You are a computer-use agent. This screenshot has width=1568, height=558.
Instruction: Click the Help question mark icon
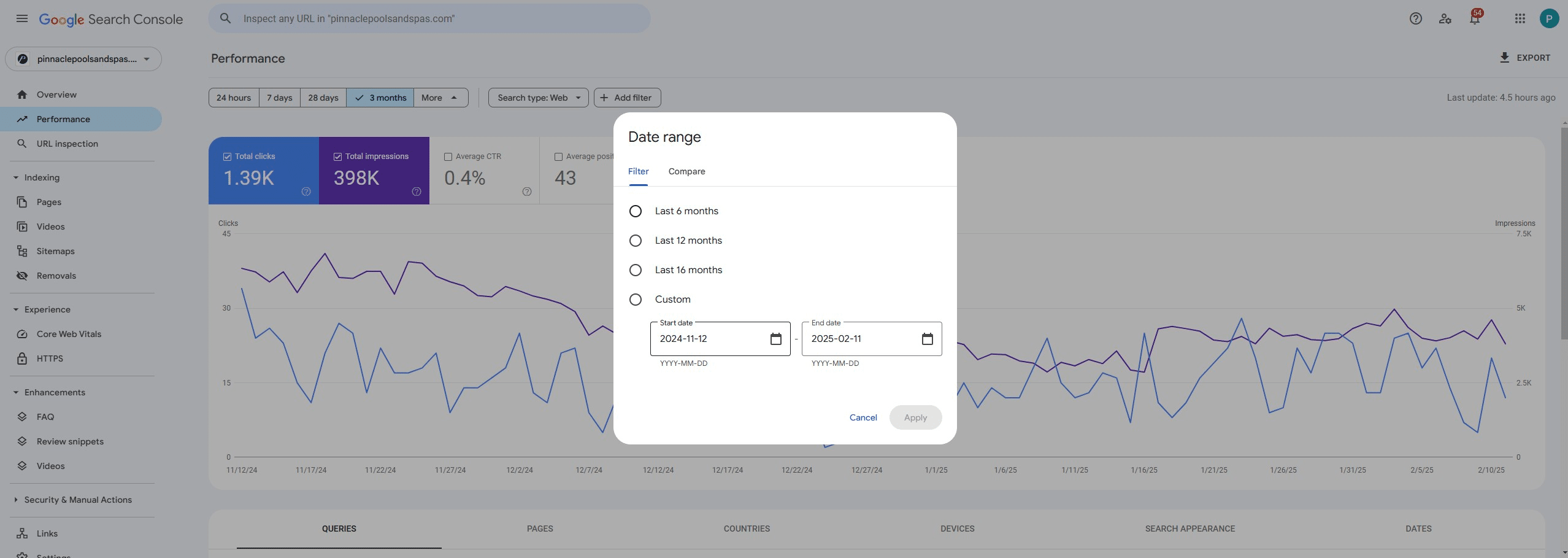[1415, 18]
